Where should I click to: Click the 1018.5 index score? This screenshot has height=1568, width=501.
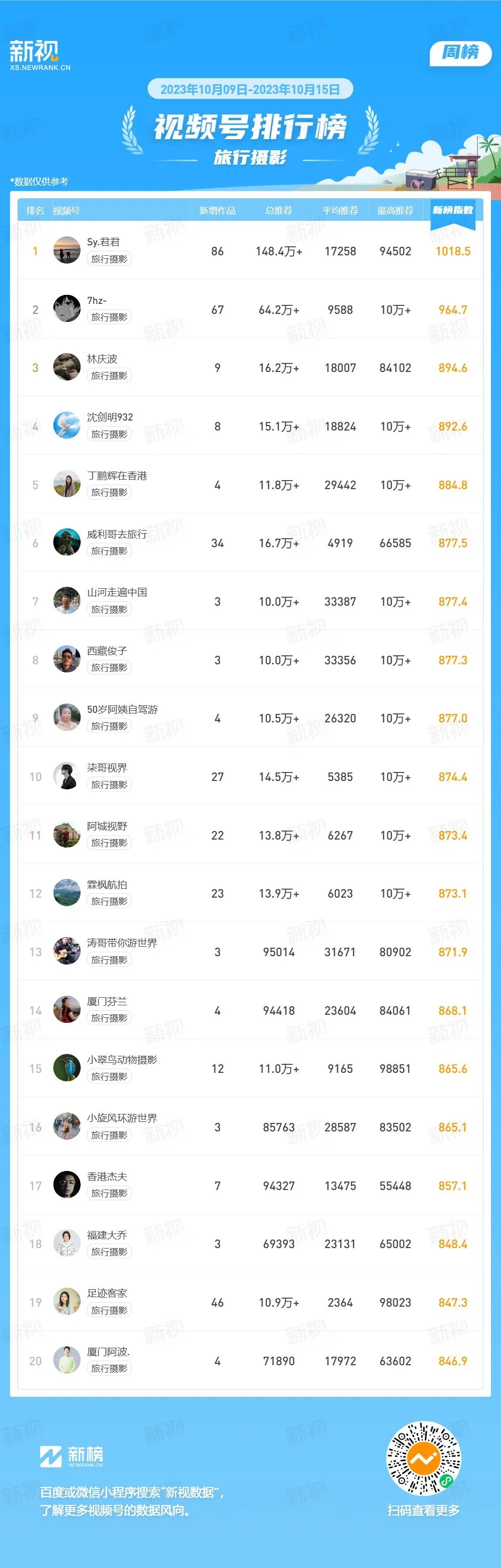click(x=453, y=251)
